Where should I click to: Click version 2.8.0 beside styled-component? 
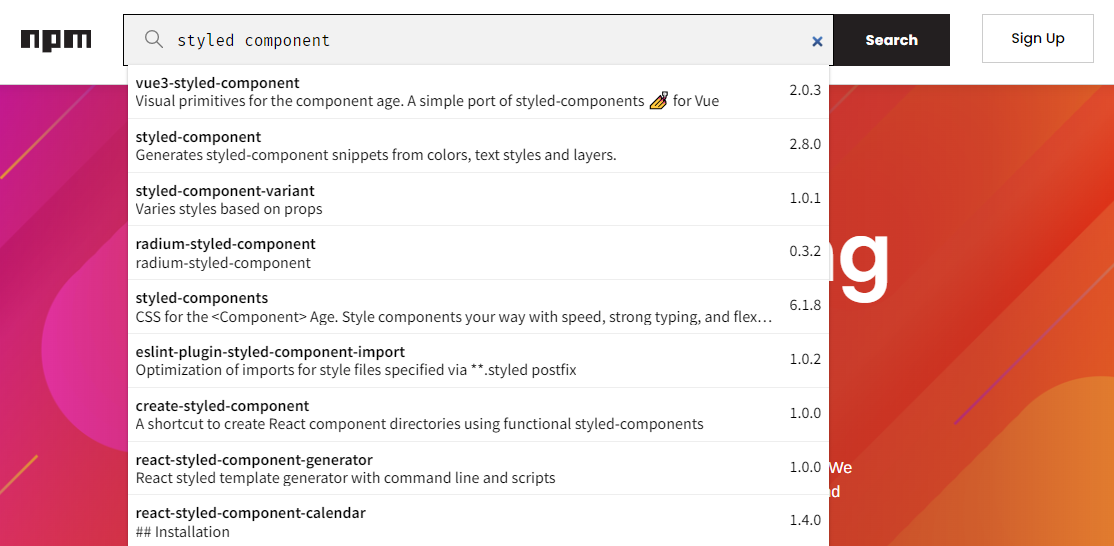[x=804, y=144]
